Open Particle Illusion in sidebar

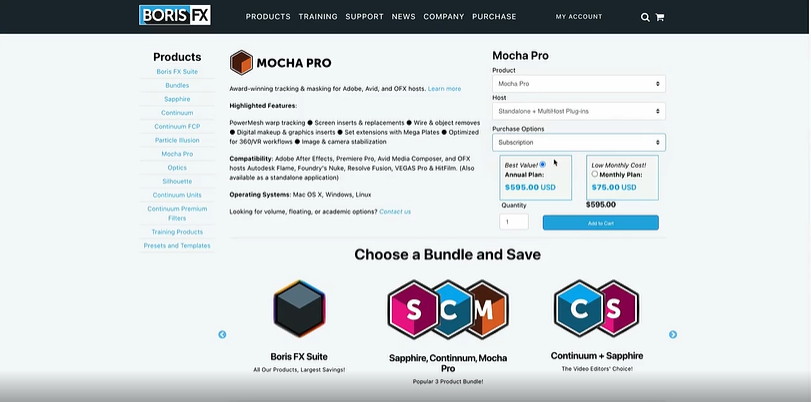click(x=177, y=140)
